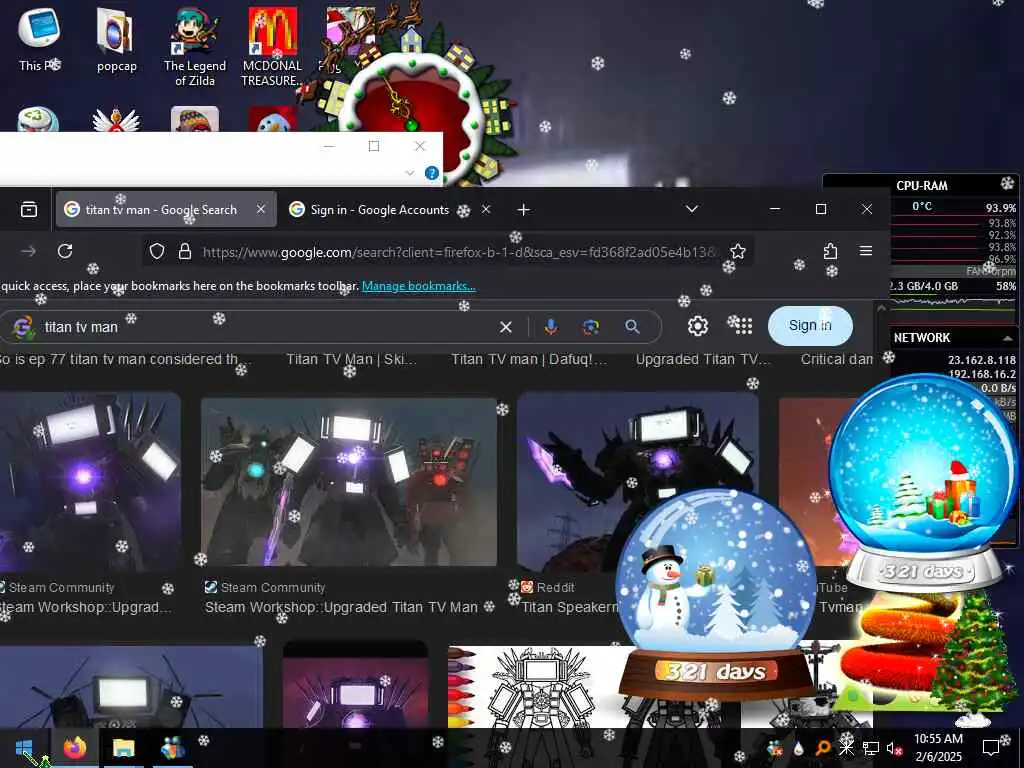Click the muted volume tray icon
Image resolution: width=1024 pixels, height=768 pixels.
(x=894, y=748)
